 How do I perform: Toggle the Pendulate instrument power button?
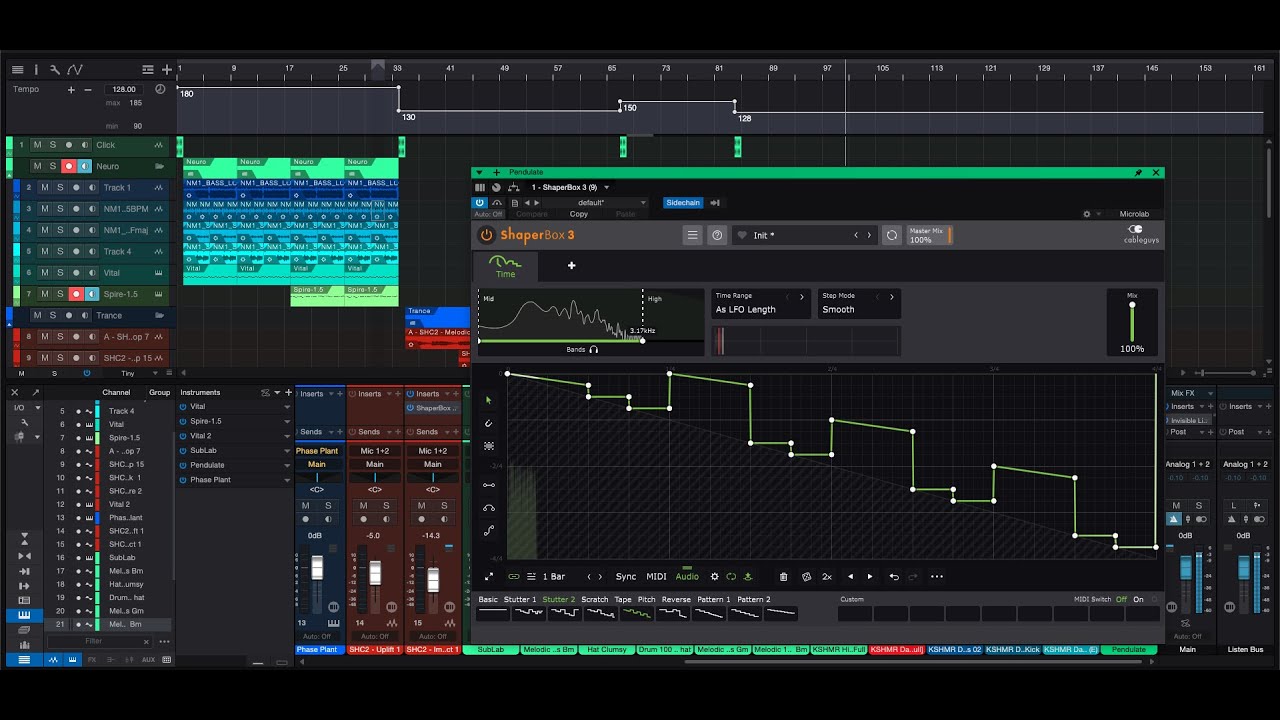pyautogui.click(x=183, y=465)
